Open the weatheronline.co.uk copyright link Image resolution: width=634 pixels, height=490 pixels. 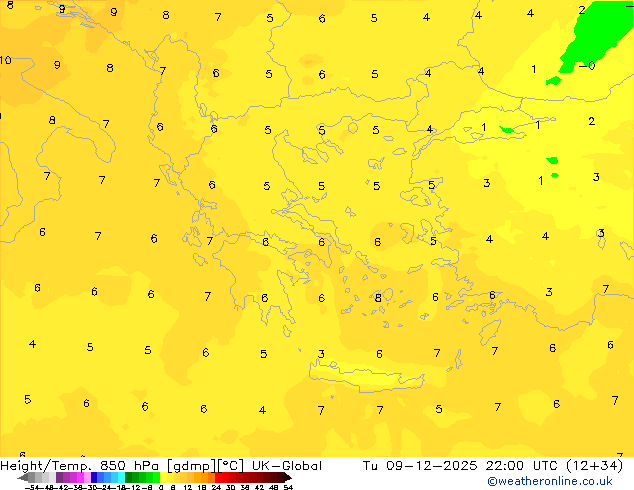pyautogui.click(x=550, y=481)
